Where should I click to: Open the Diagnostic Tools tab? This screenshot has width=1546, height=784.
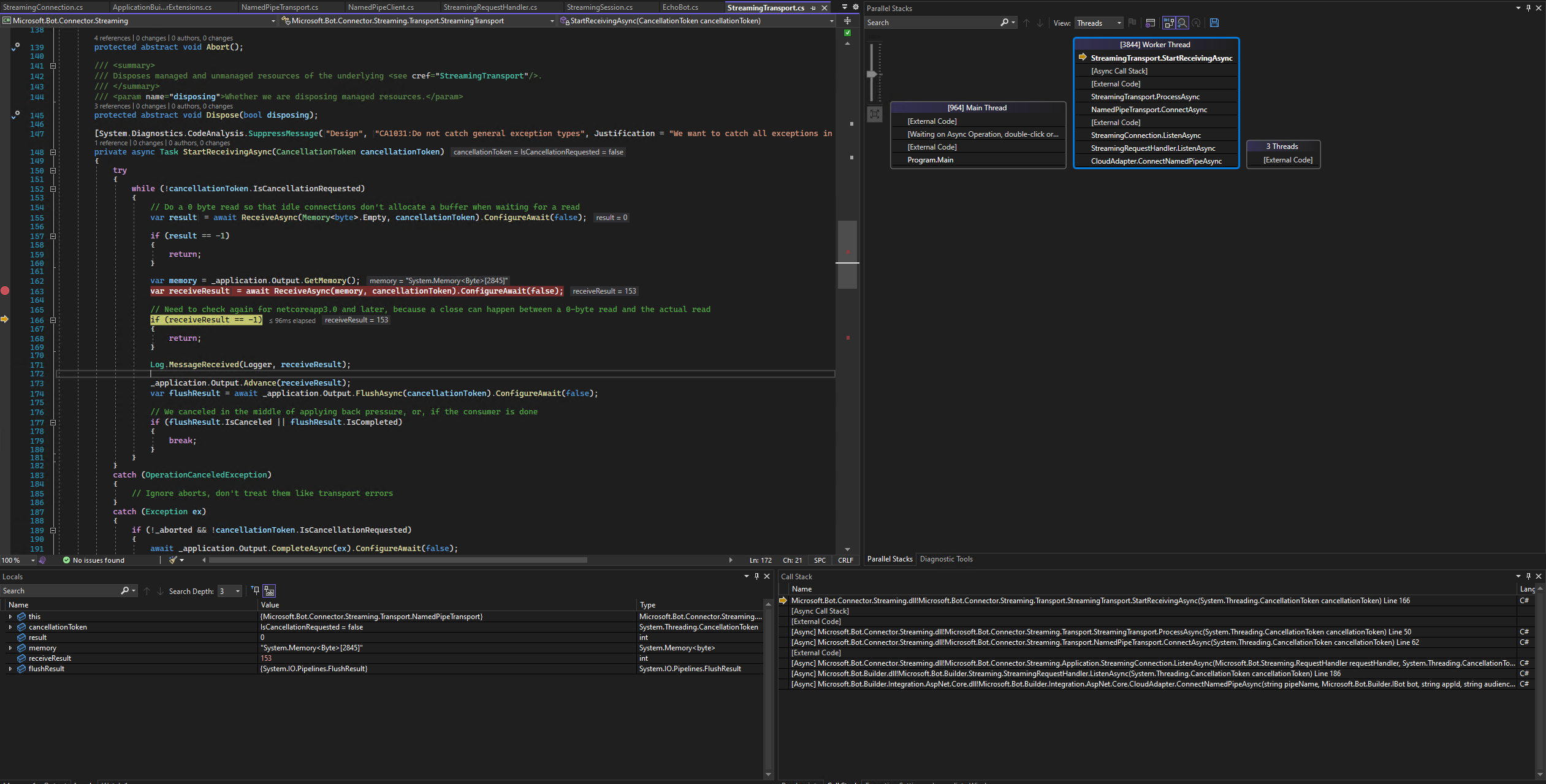pyautogui.click(x=946, y=558)
